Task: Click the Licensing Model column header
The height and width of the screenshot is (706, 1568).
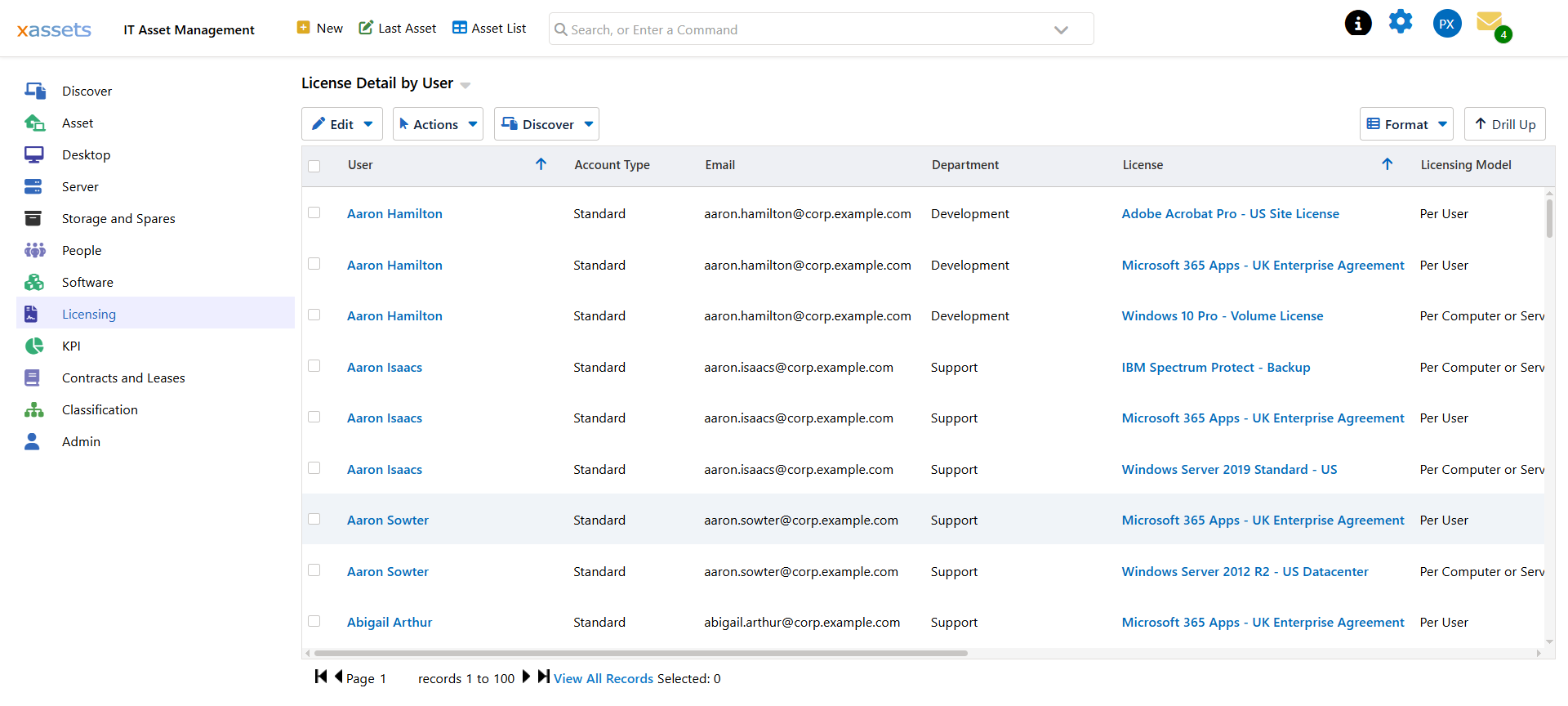Action: click(x=1466, y=164)
